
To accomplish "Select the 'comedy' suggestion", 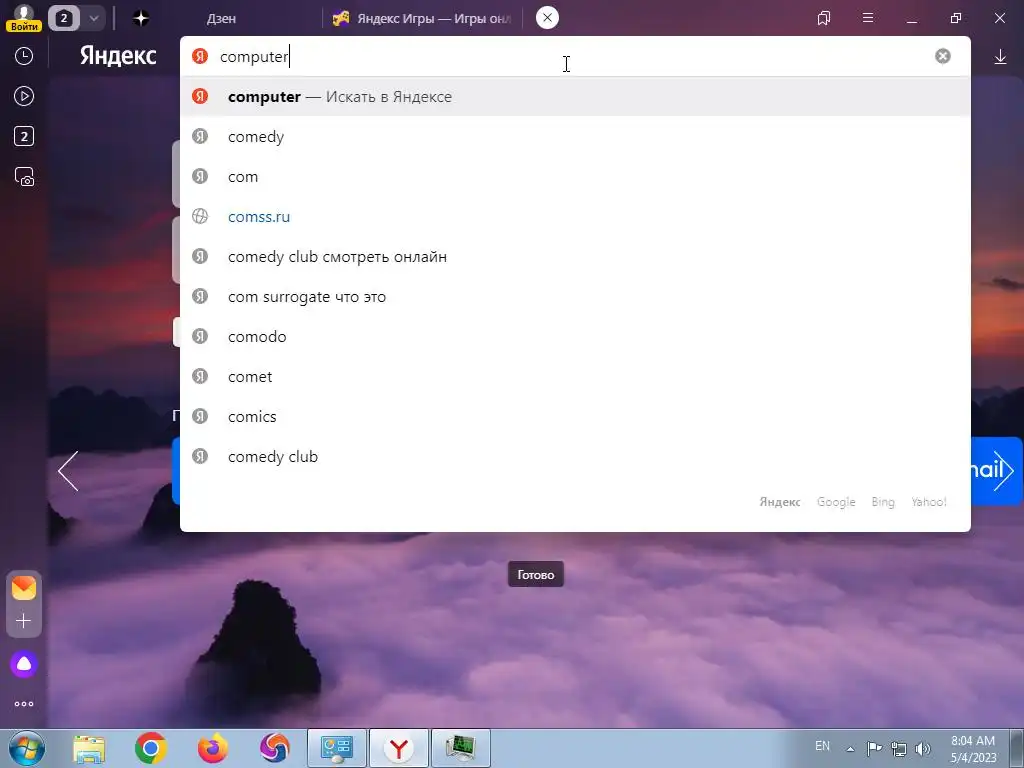I will (575, 136).
